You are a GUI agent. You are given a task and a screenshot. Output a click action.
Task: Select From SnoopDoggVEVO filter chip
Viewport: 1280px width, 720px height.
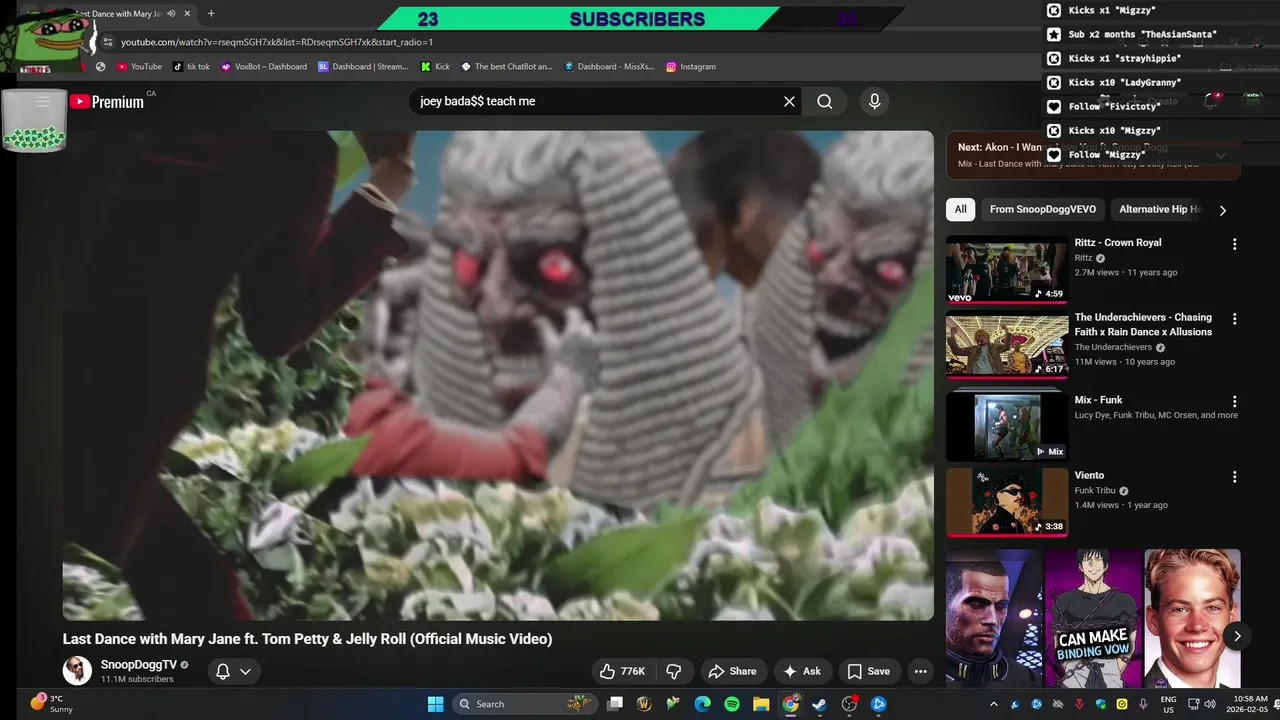tap(1043, 209)
